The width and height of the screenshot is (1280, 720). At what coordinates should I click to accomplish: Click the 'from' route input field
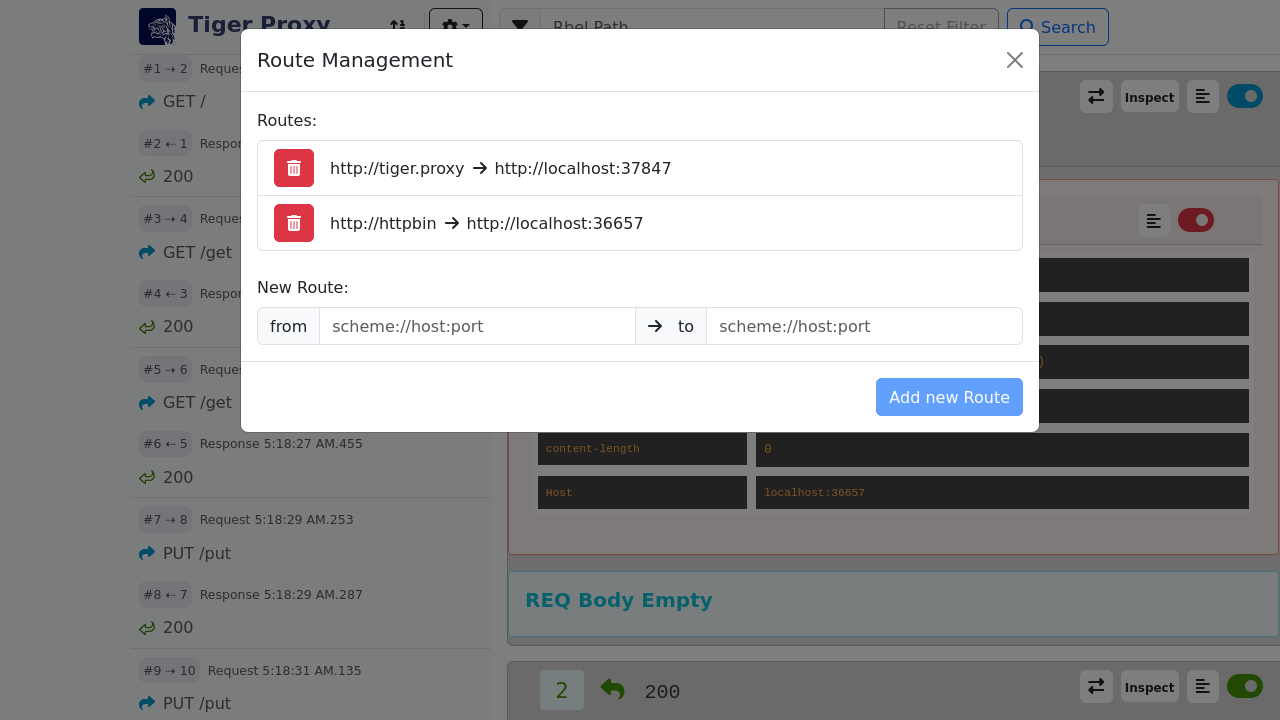click(x=477, y=326)
